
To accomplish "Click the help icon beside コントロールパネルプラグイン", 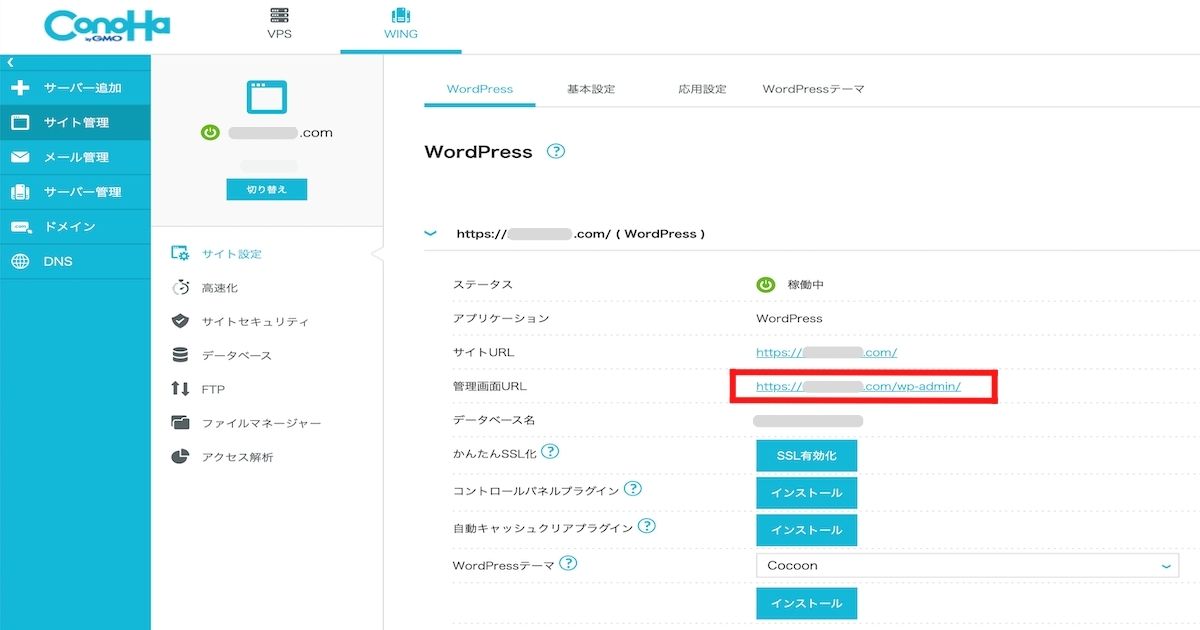I will pos(632,489).
